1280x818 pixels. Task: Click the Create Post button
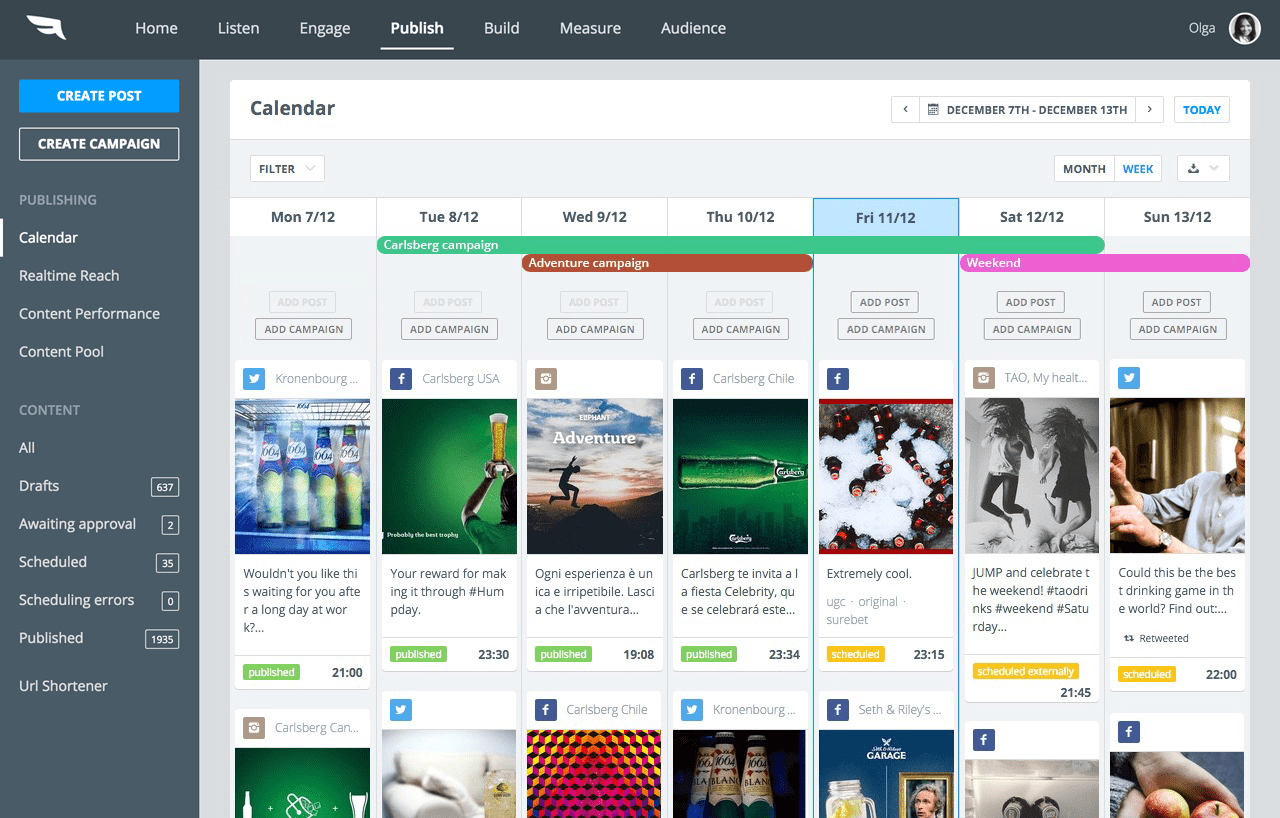pos(99,96)
